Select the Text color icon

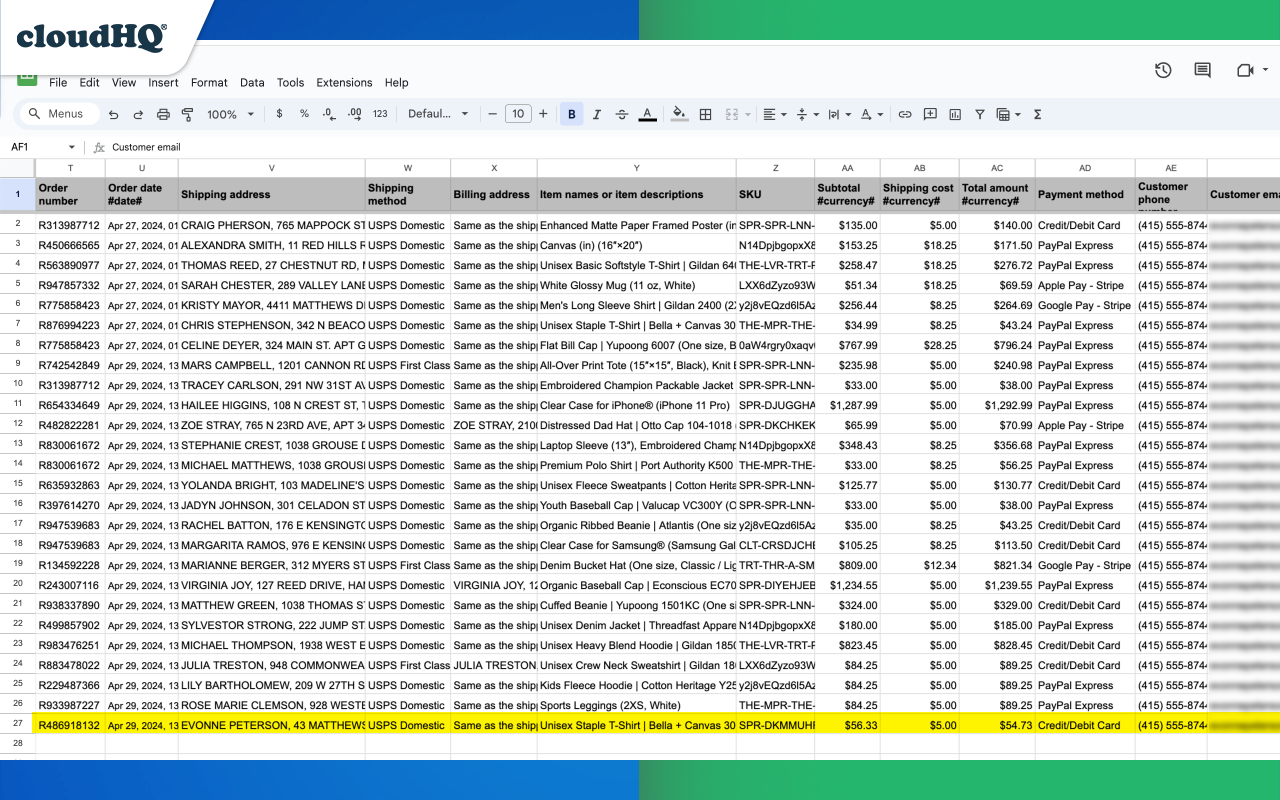coord(647,114)
